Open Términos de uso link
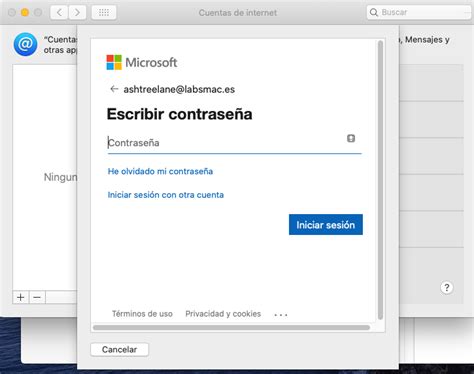Screen dimensions: 474x374 (142, 314)
